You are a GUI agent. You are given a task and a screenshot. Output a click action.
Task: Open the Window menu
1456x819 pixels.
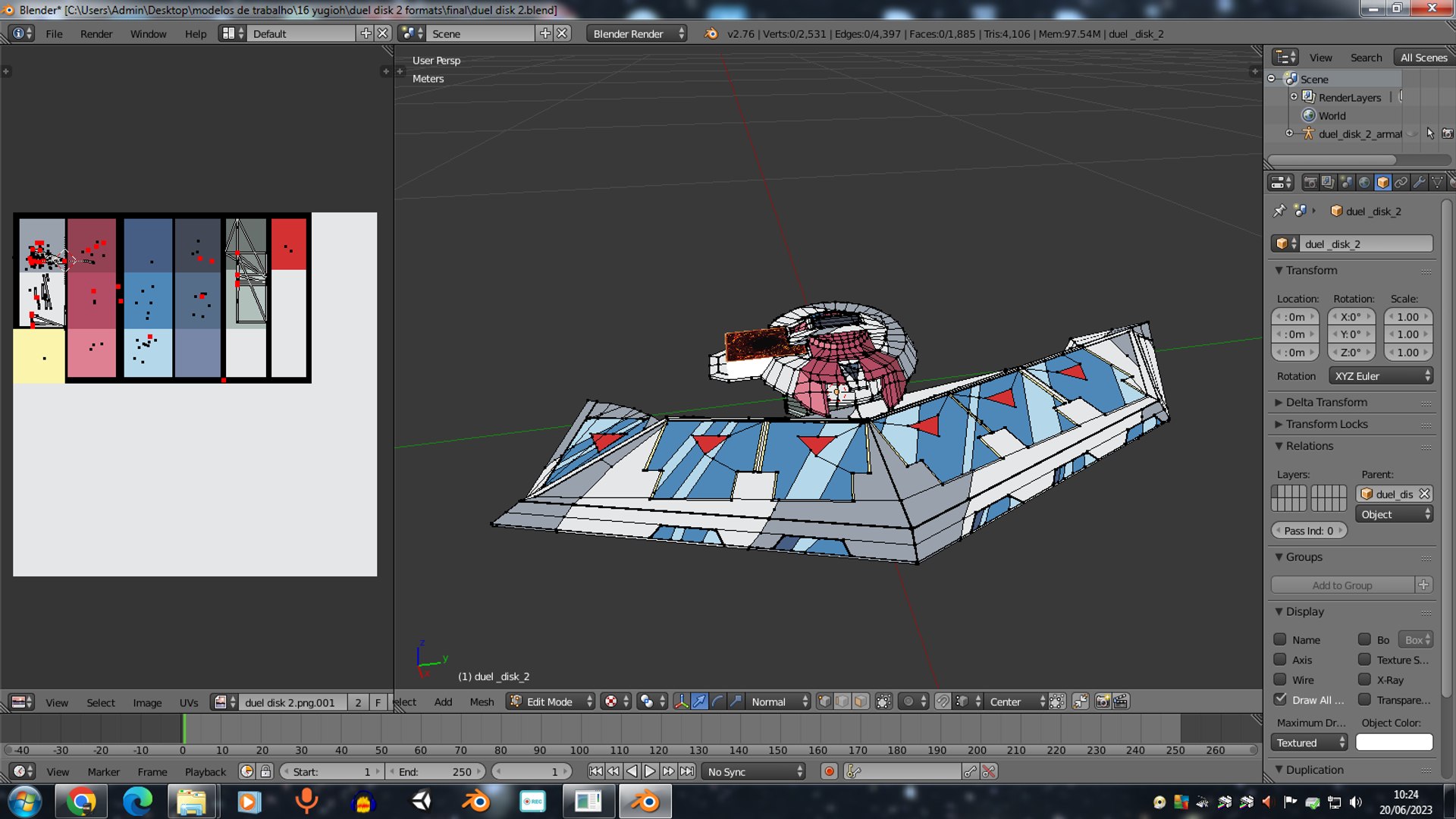[148, 33]
